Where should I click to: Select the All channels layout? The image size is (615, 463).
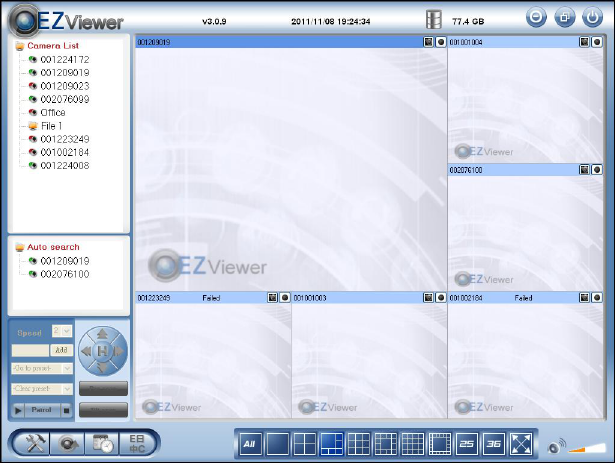point(250,444)
